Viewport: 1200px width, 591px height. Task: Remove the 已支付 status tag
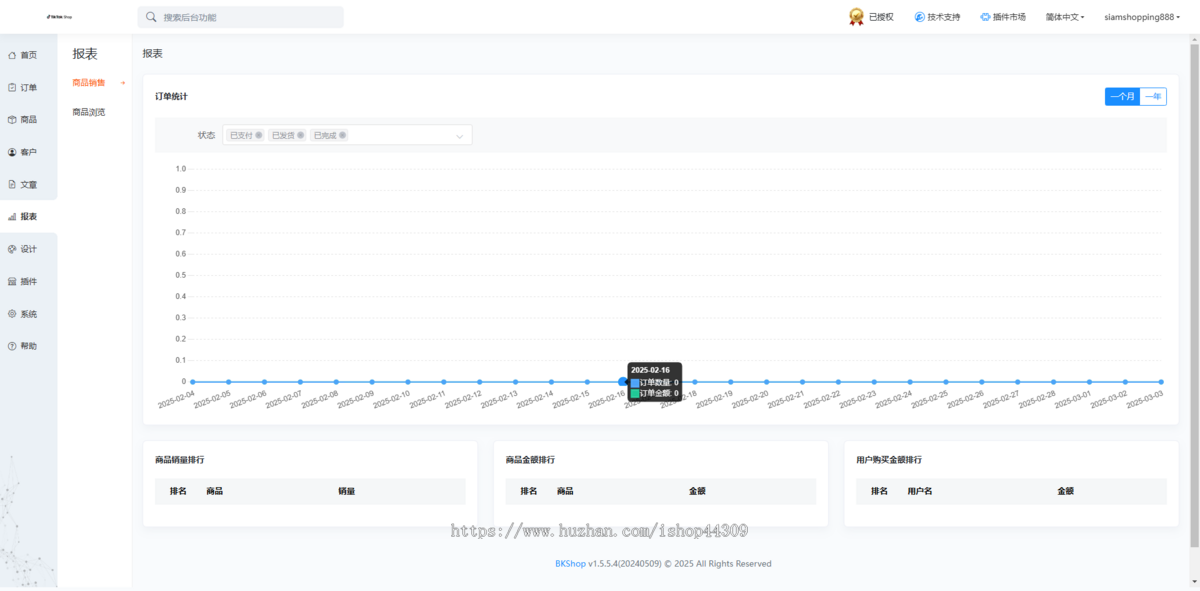(x=259, y=135)
